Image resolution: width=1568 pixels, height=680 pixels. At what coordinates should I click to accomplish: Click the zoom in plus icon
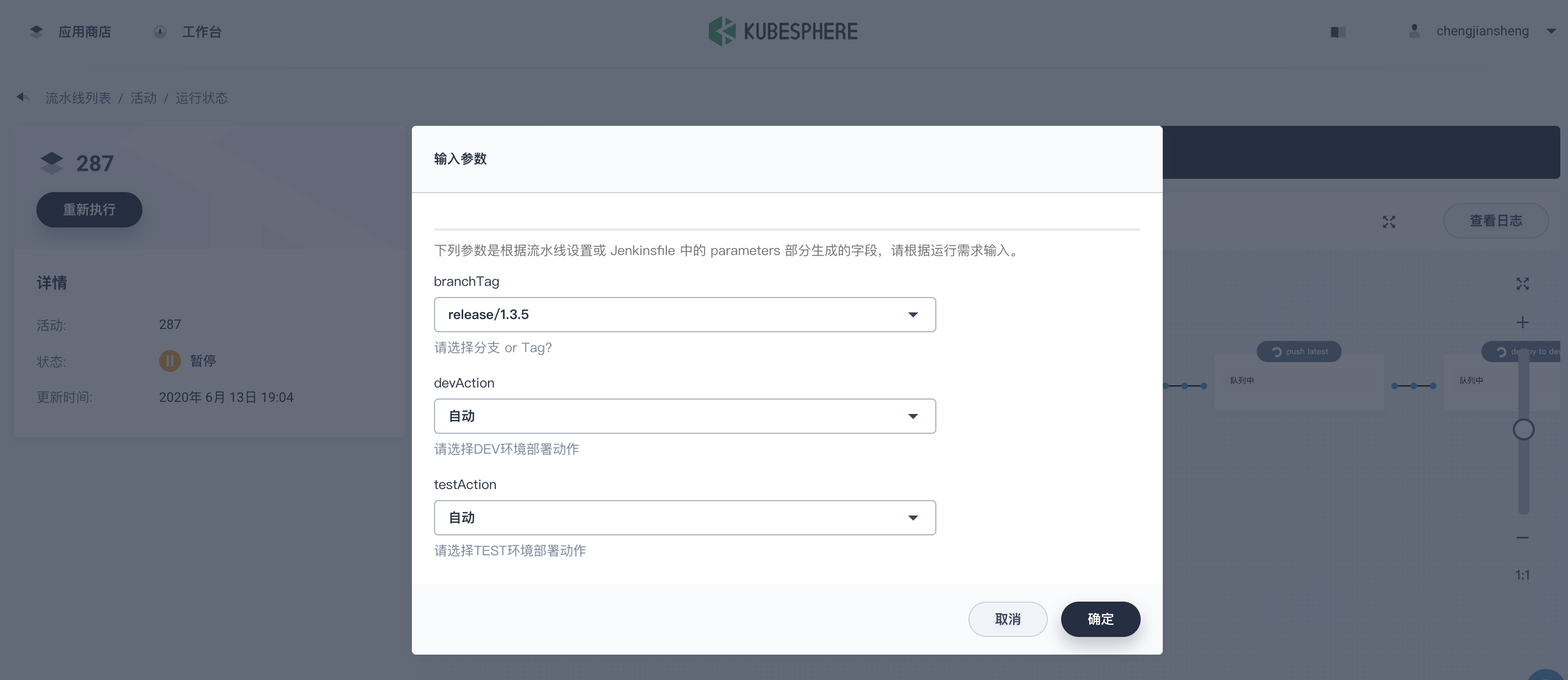(x=1522, y=323)
